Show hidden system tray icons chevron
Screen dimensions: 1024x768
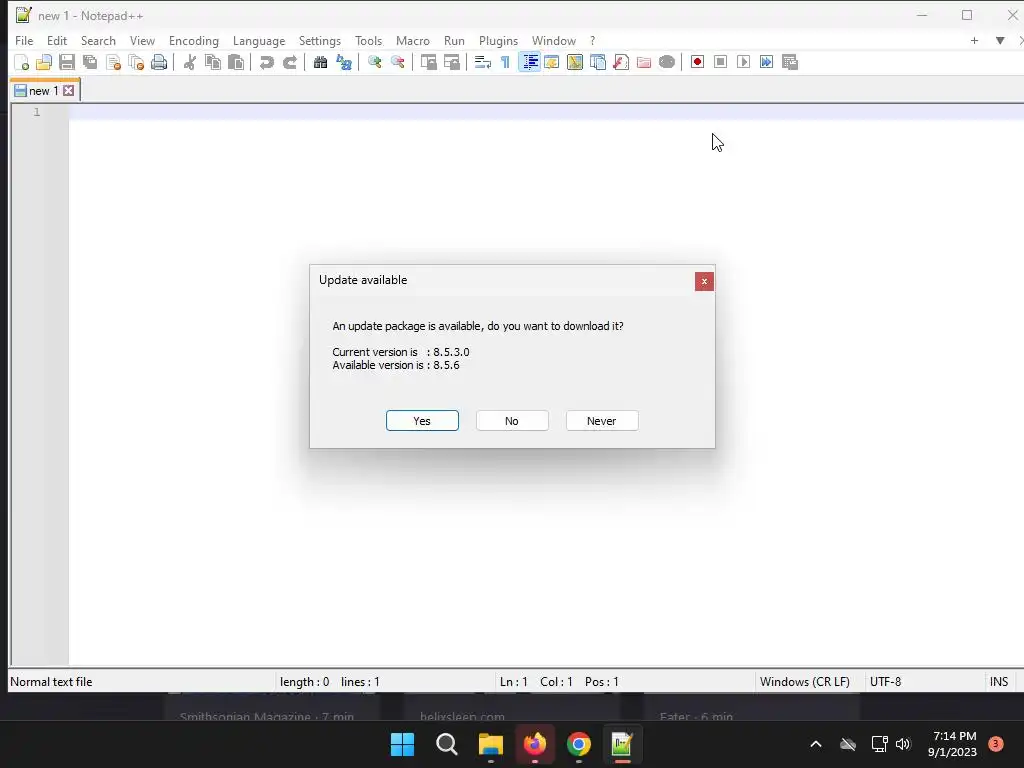coord(816,744)
